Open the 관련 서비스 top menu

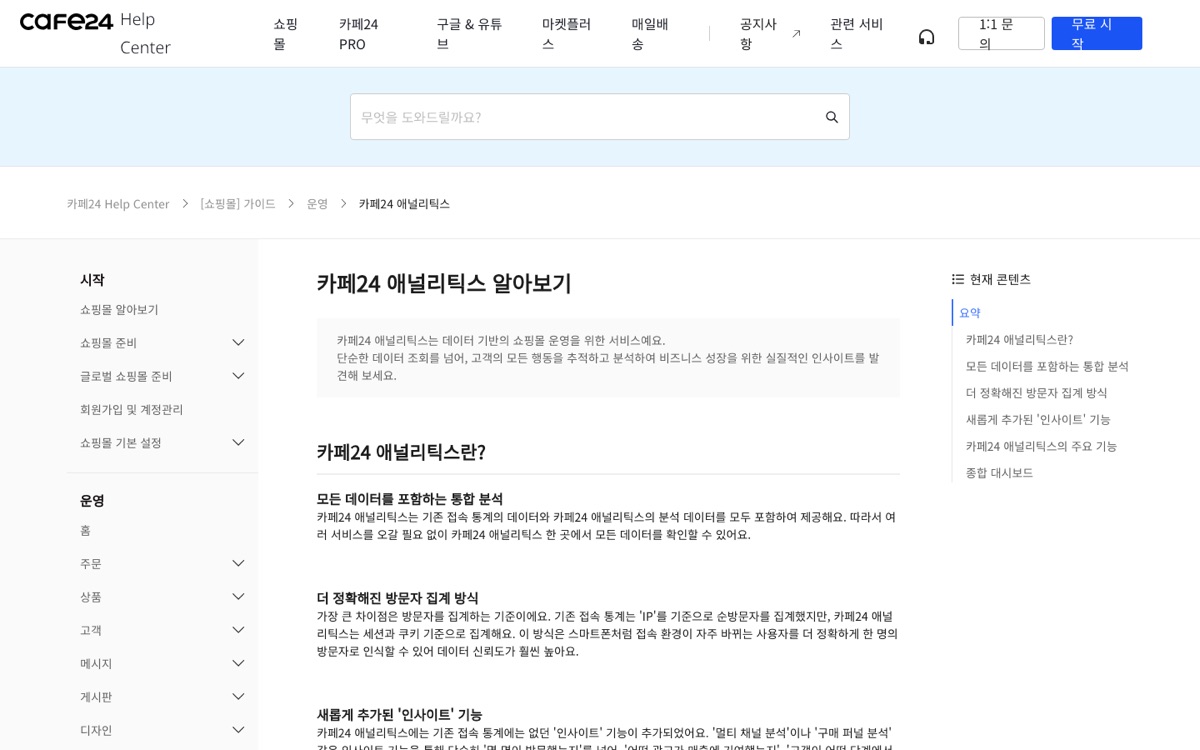857,34
